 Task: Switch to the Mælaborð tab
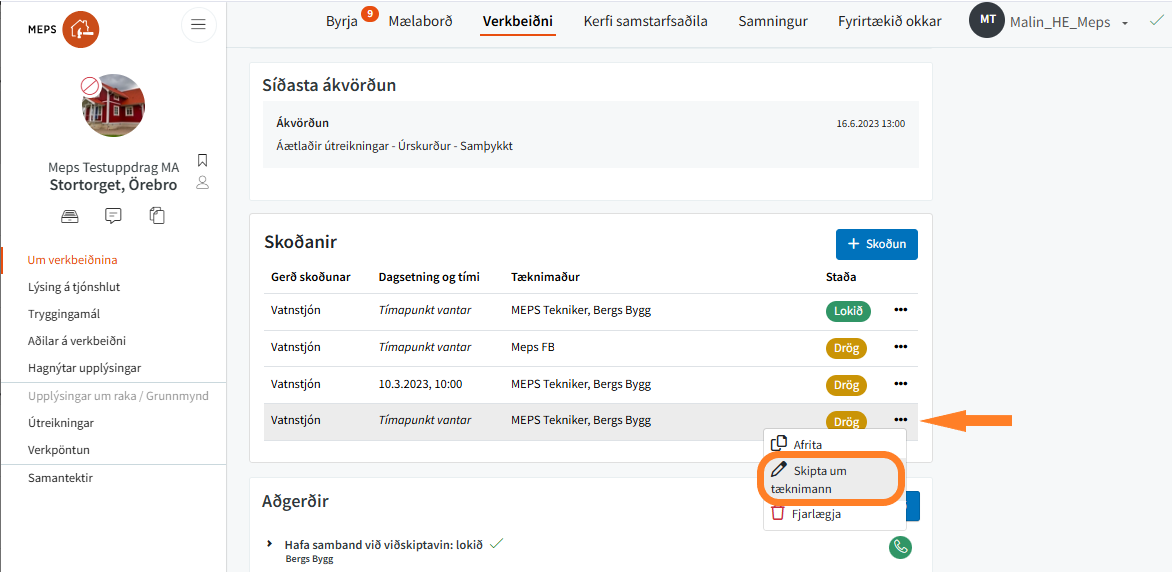point(420,21)
